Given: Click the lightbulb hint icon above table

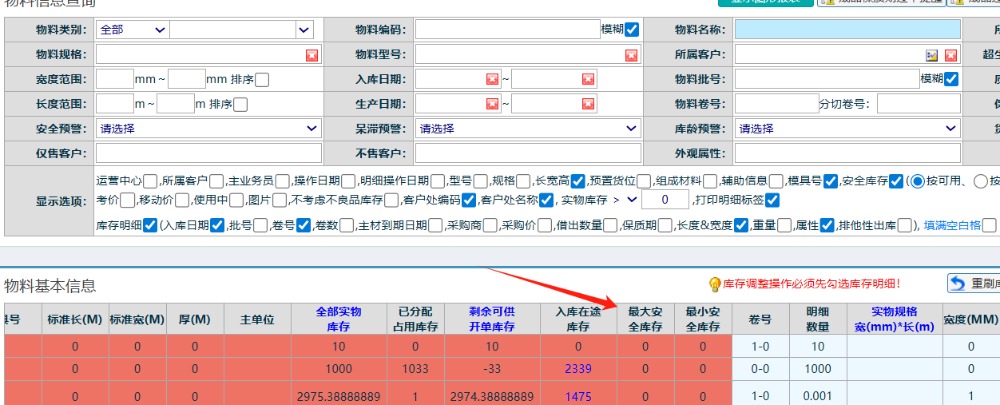Looking at the screenshot, I should tap(715, 285).
